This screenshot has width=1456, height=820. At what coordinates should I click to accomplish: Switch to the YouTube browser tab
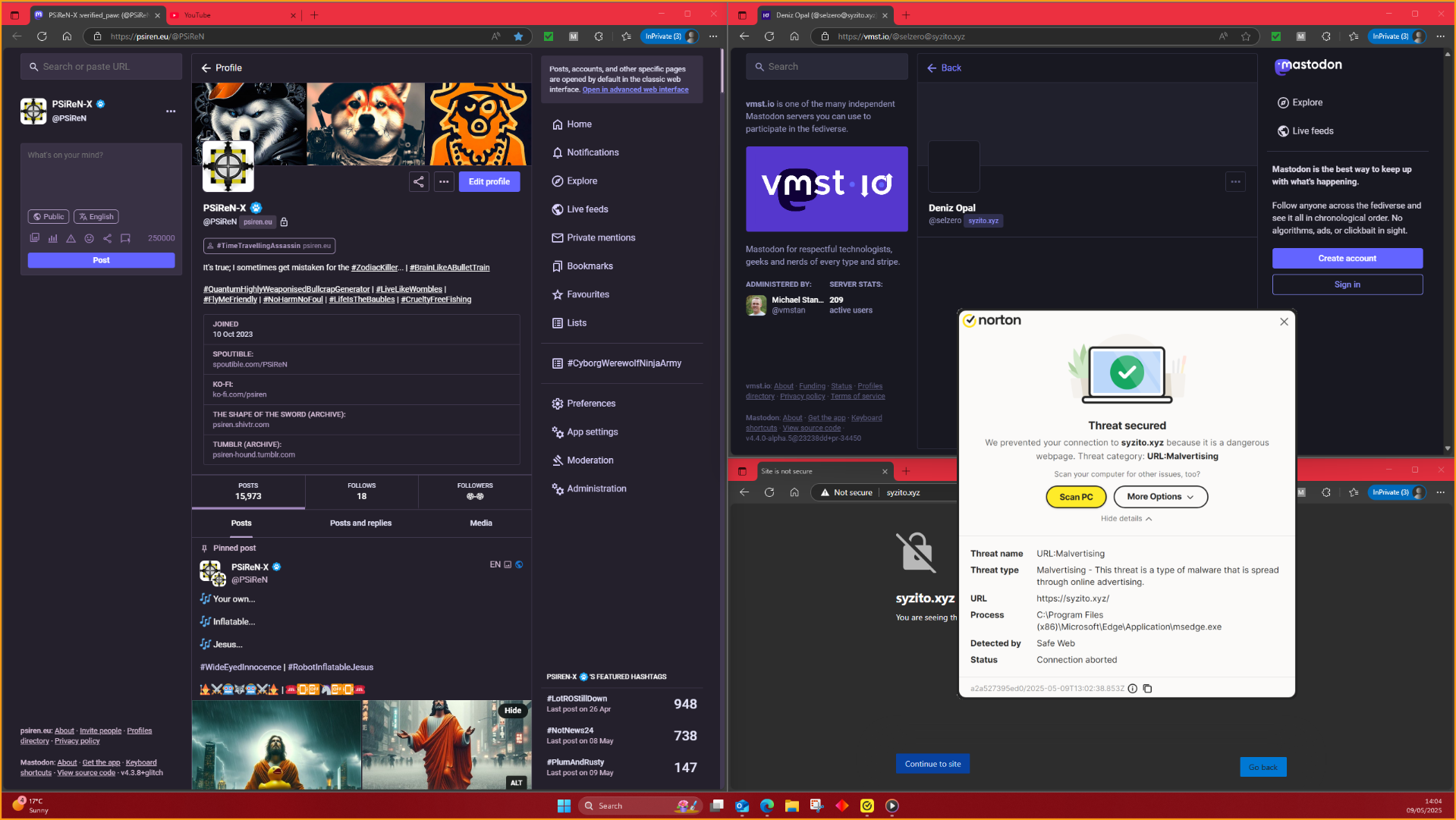pyautogui.click(x=233, y=15)
